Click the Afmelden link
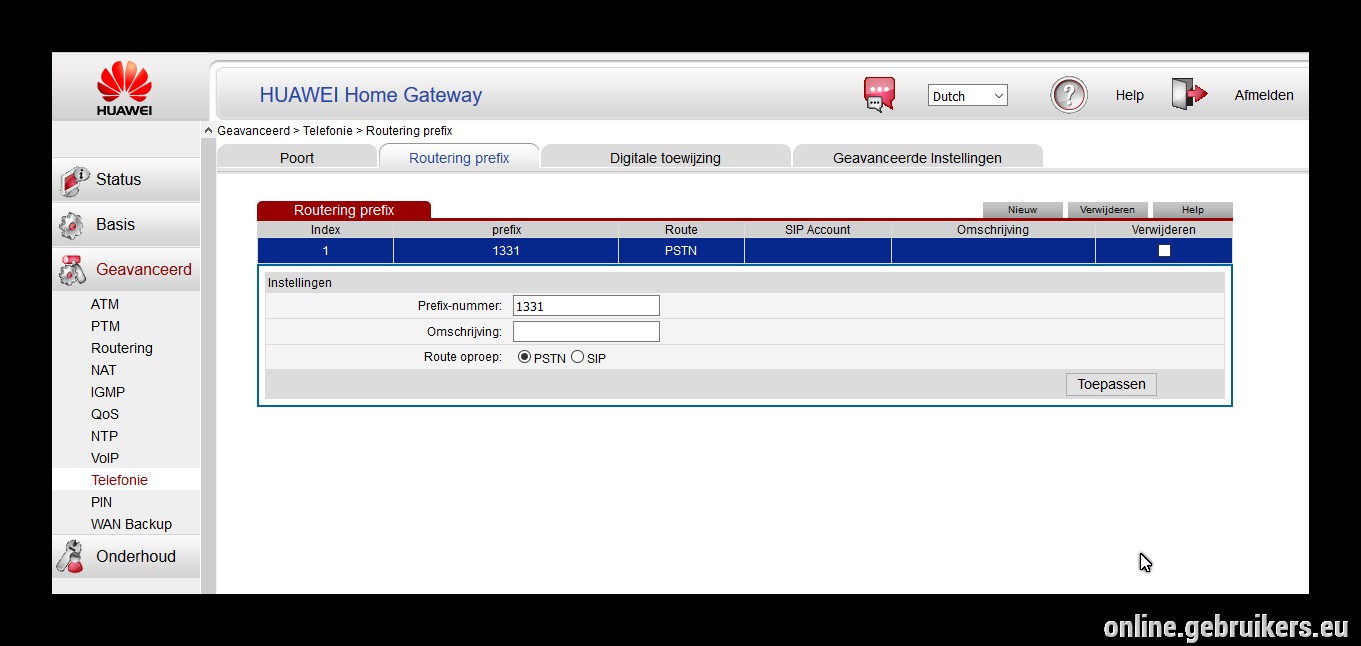 [1264, 96]
